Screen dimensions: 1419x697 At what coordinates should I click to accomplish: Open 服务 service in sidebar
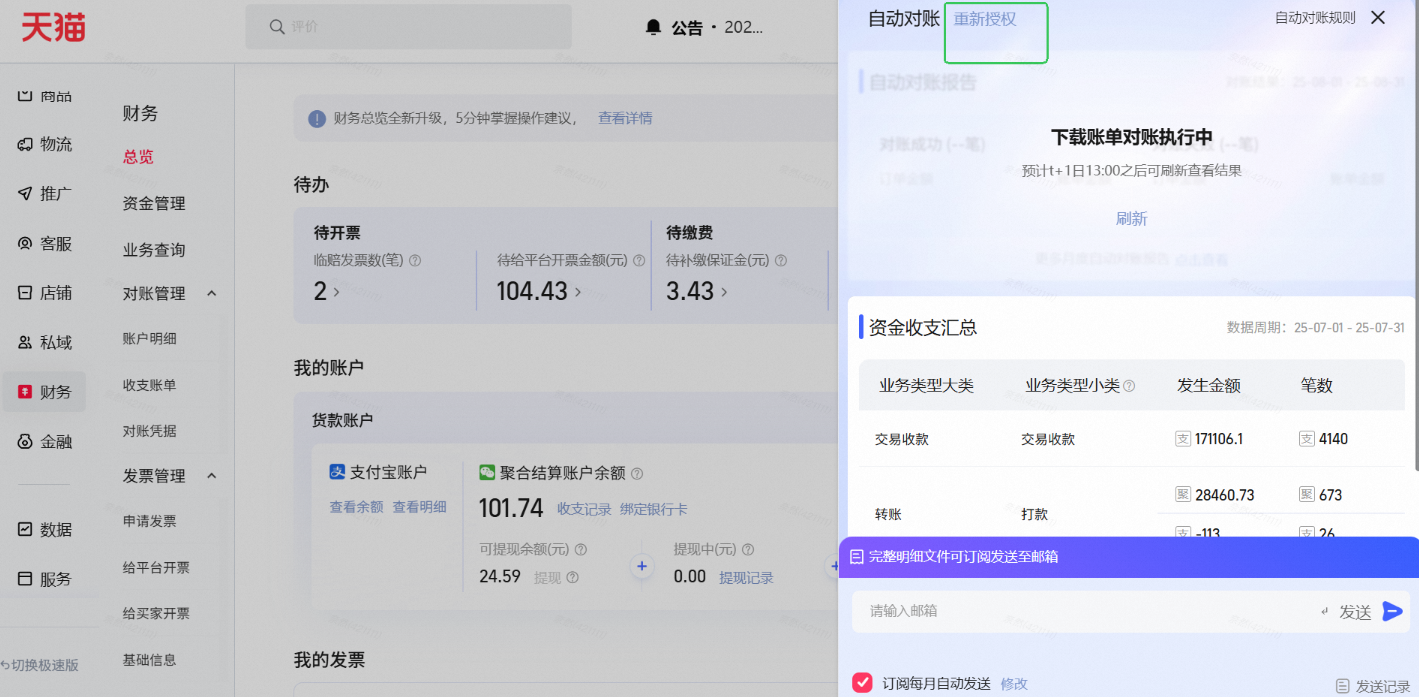pos(45,579)
